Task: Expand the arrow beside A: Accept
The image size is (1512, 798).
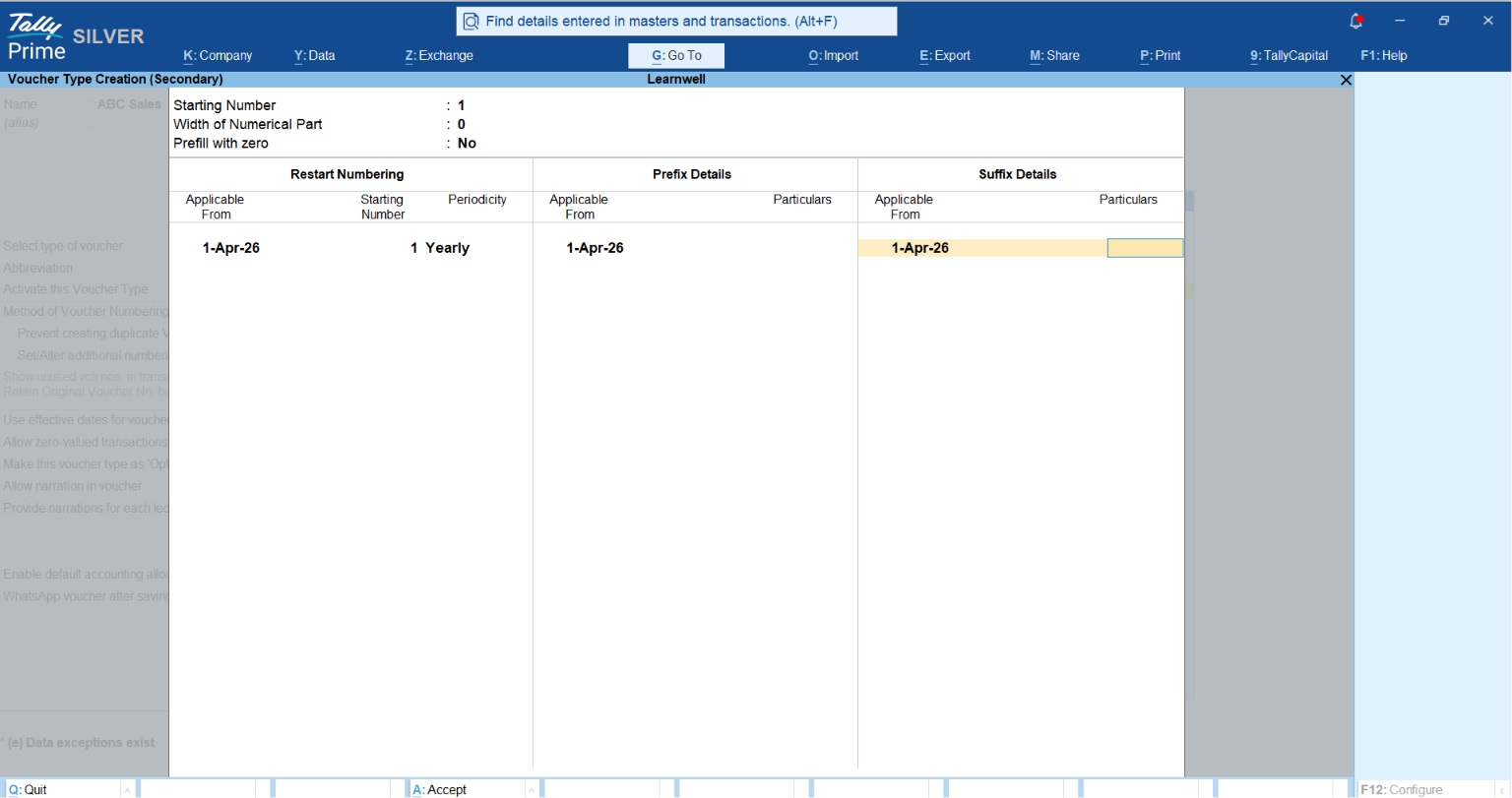Action: [x=532, y=790]
